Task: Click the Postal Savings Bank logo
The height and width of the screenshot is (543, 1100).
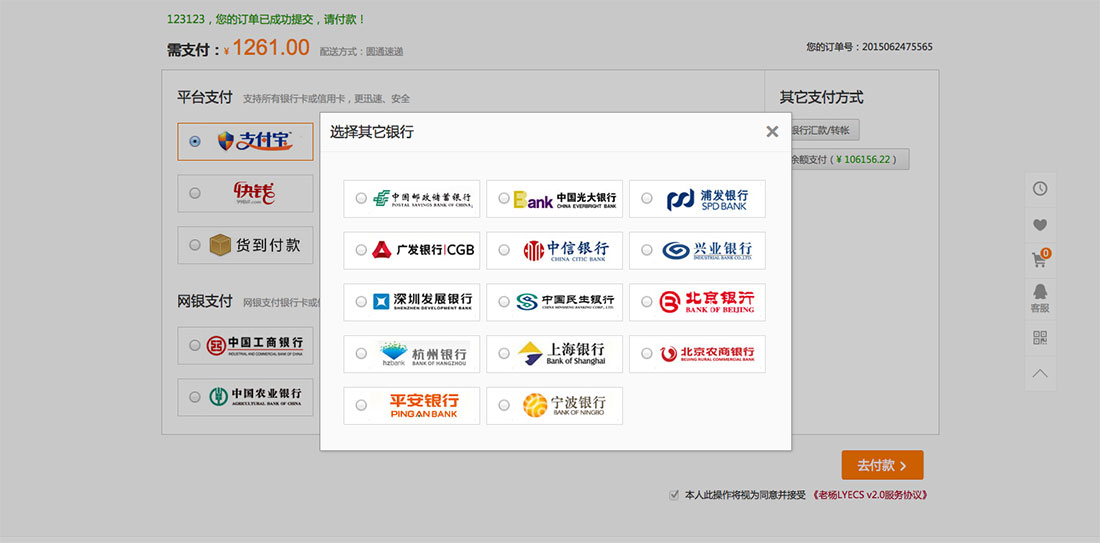Action: point(422,199)
